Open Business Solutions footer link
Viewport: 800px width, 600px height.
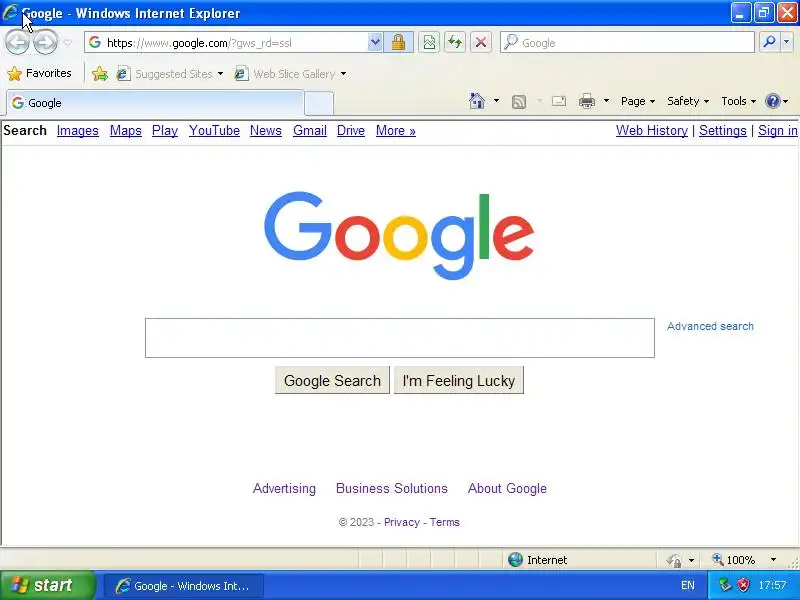[391, 488]
